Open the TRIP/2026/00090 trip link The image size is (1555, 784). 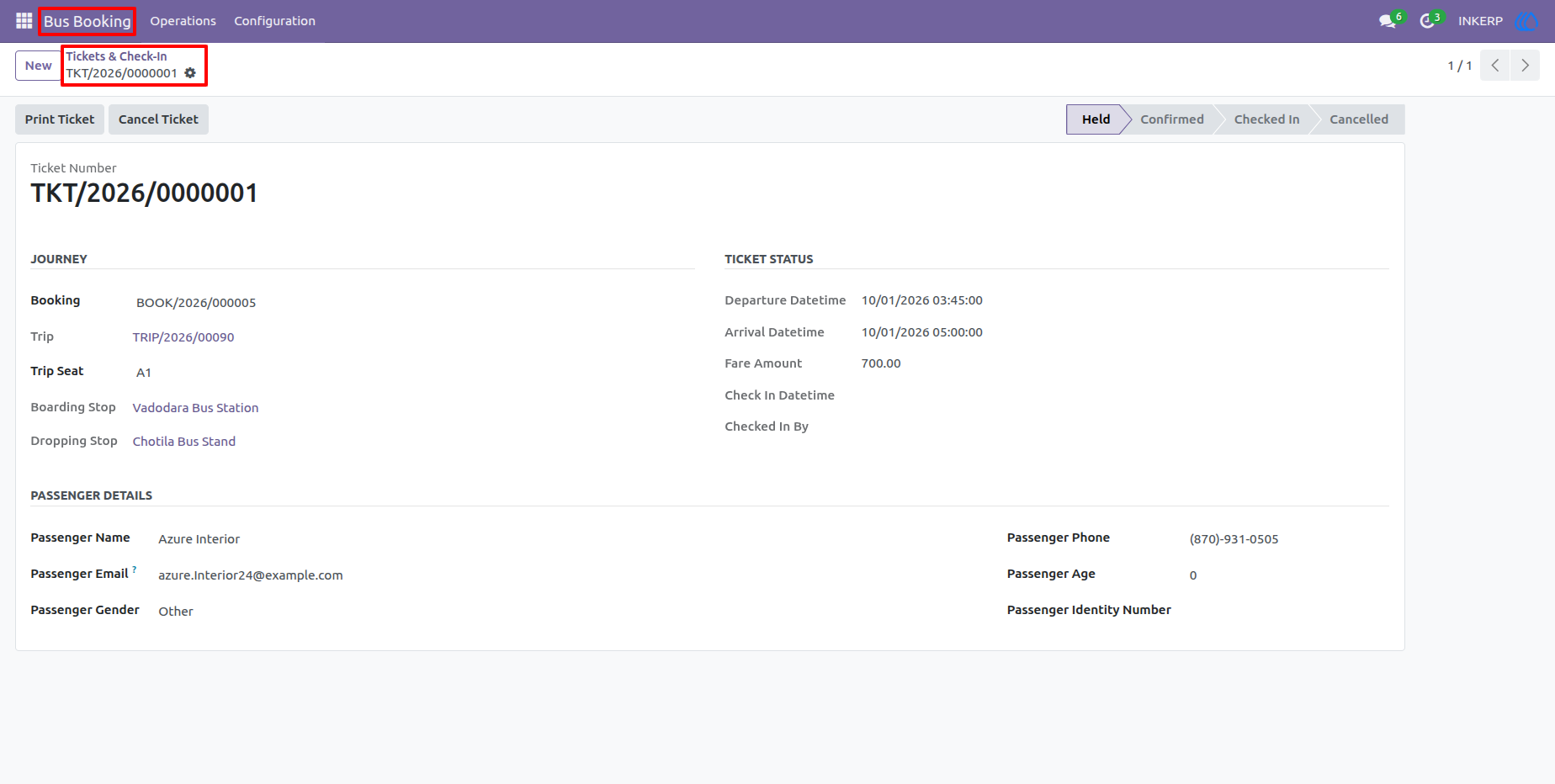pos(183,337)
